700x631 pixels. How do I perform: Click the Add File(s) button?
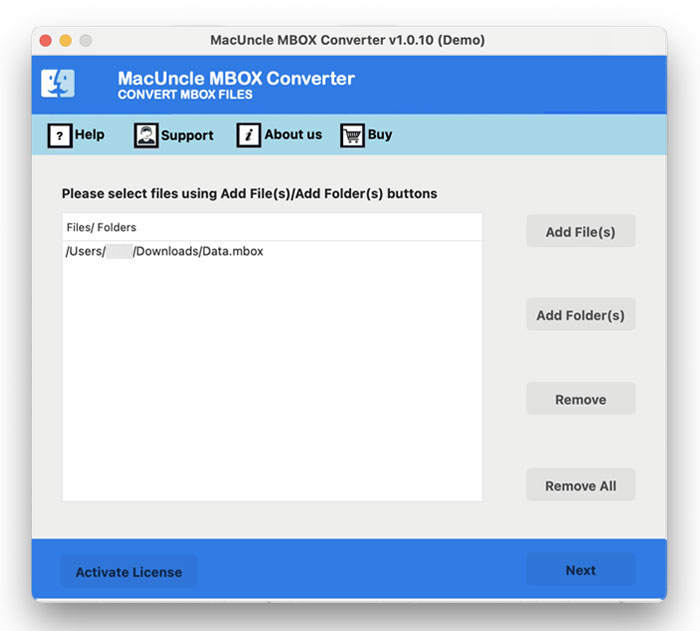(580, 231)
